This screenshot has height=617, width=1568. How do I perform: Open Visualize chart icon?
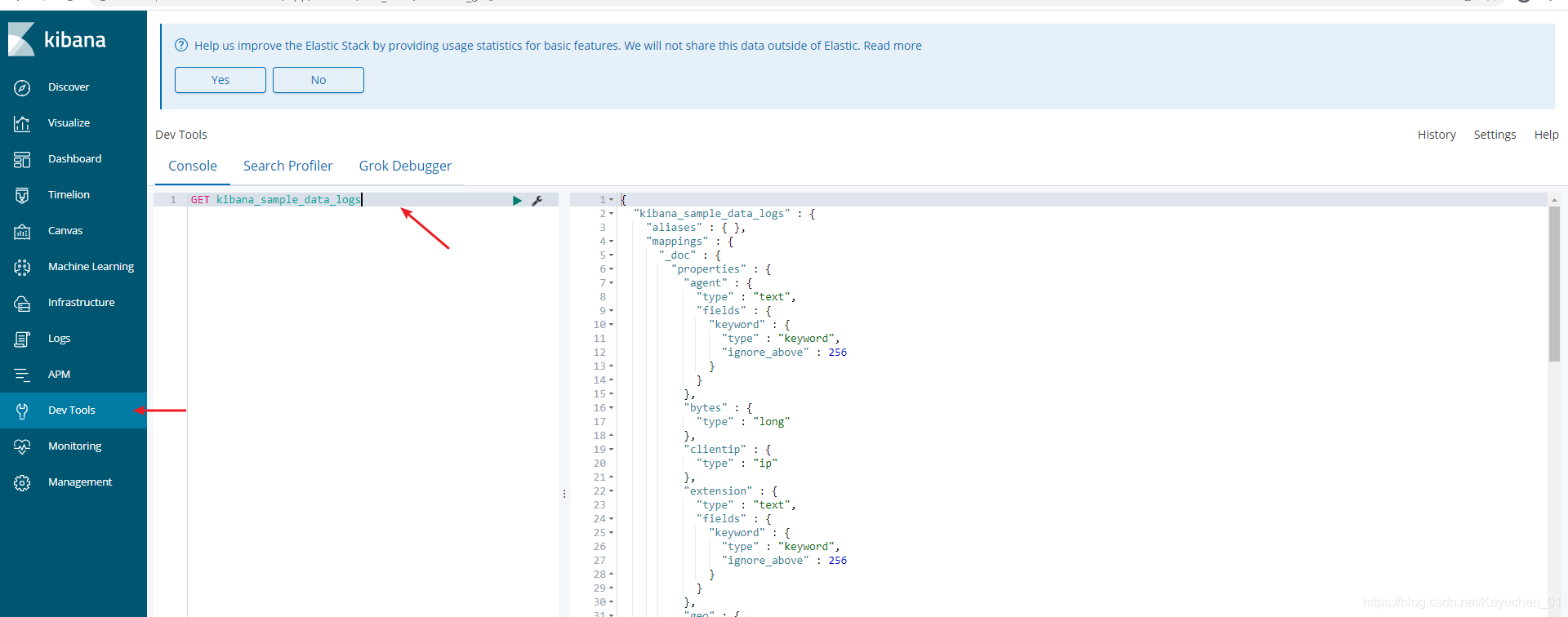click(x=22, y=123)
